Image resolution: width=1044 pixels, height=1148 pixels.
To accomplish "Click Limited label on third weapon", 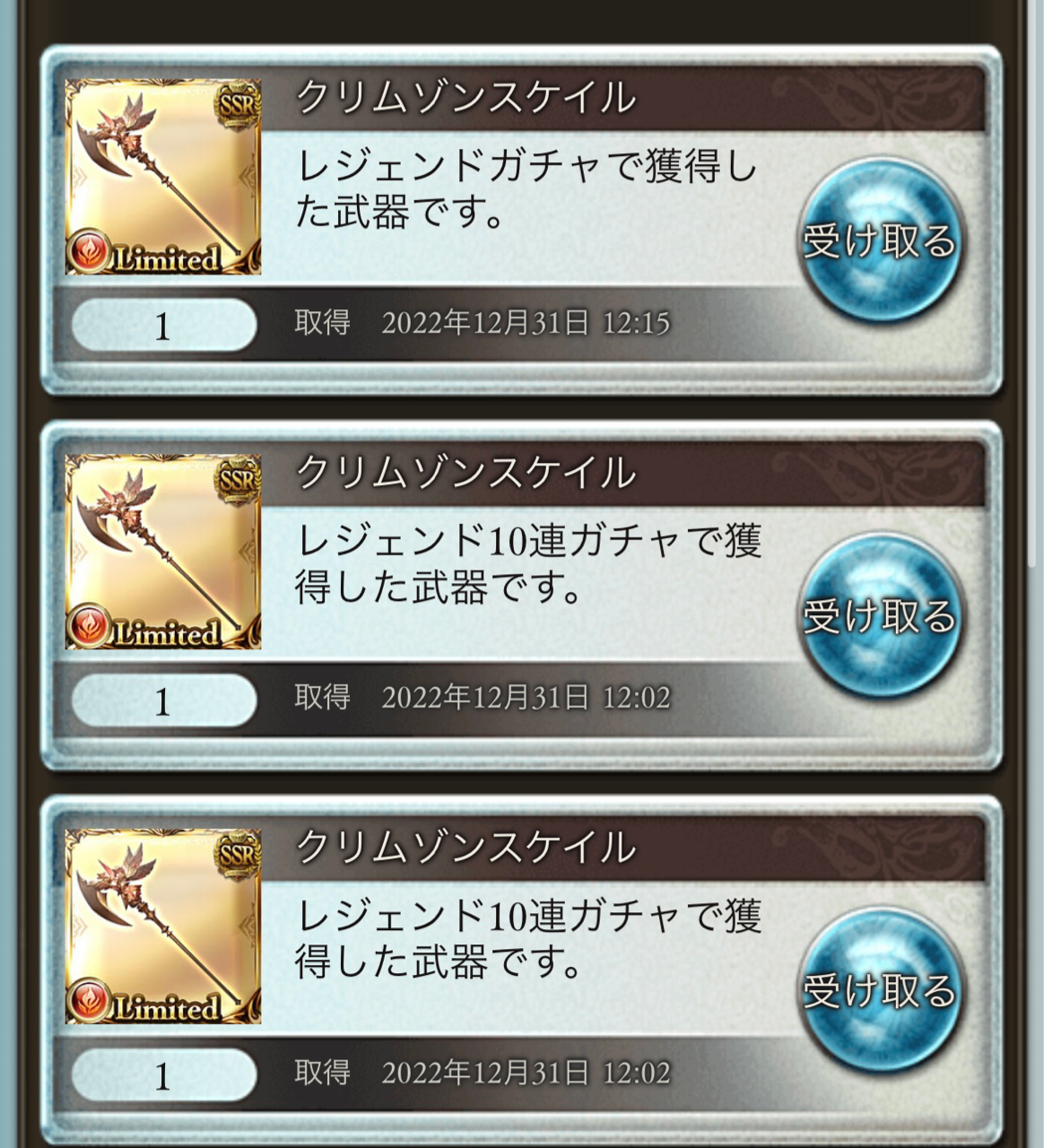I will 168,1009.
